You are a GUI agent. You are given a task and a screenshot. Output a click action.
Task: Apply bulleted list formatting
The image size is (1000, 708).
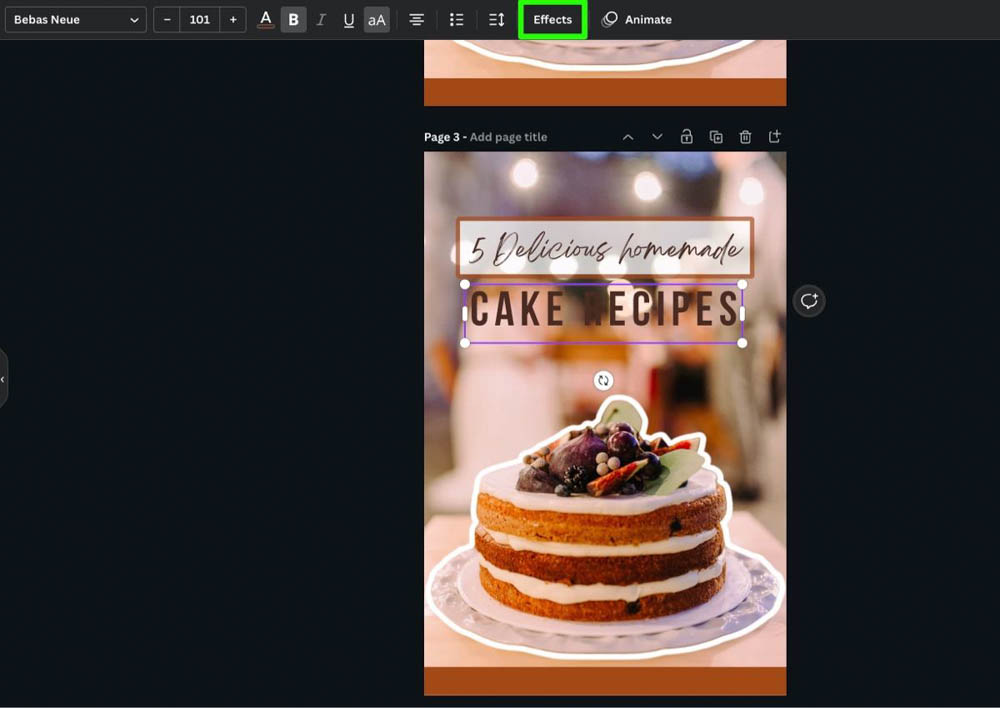(457, 20)
